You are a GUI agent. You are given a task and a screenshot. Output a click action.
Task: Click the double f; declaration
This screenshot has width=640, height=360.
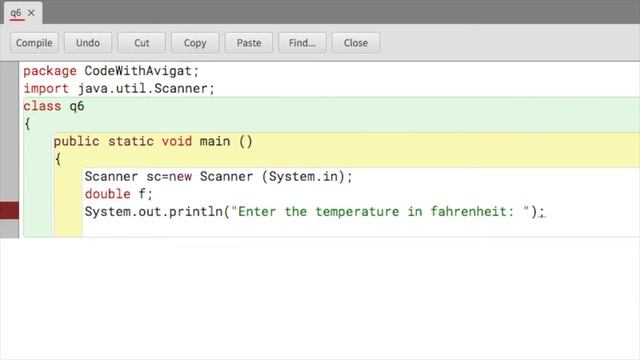click(119, 194)
